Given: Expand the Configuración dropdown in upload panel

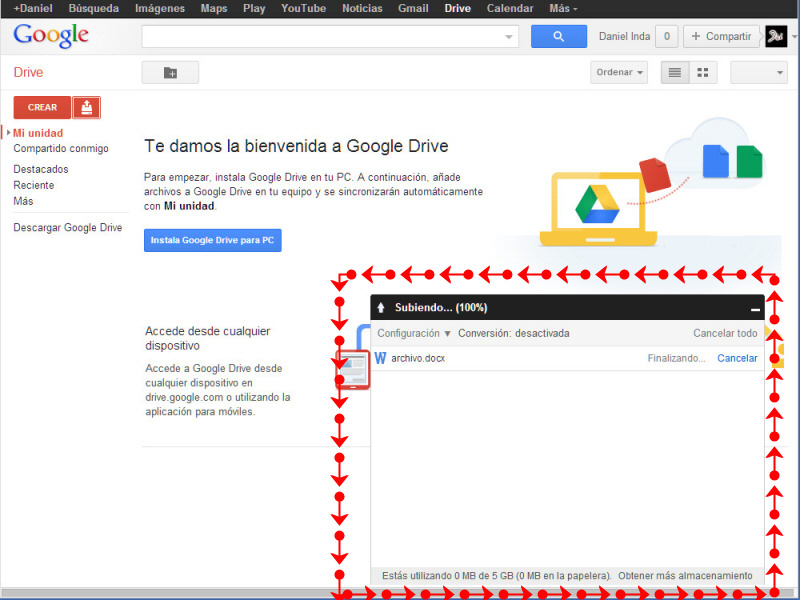Looking at the screenshot, I should pyautogui.click(x=414, y=333).
